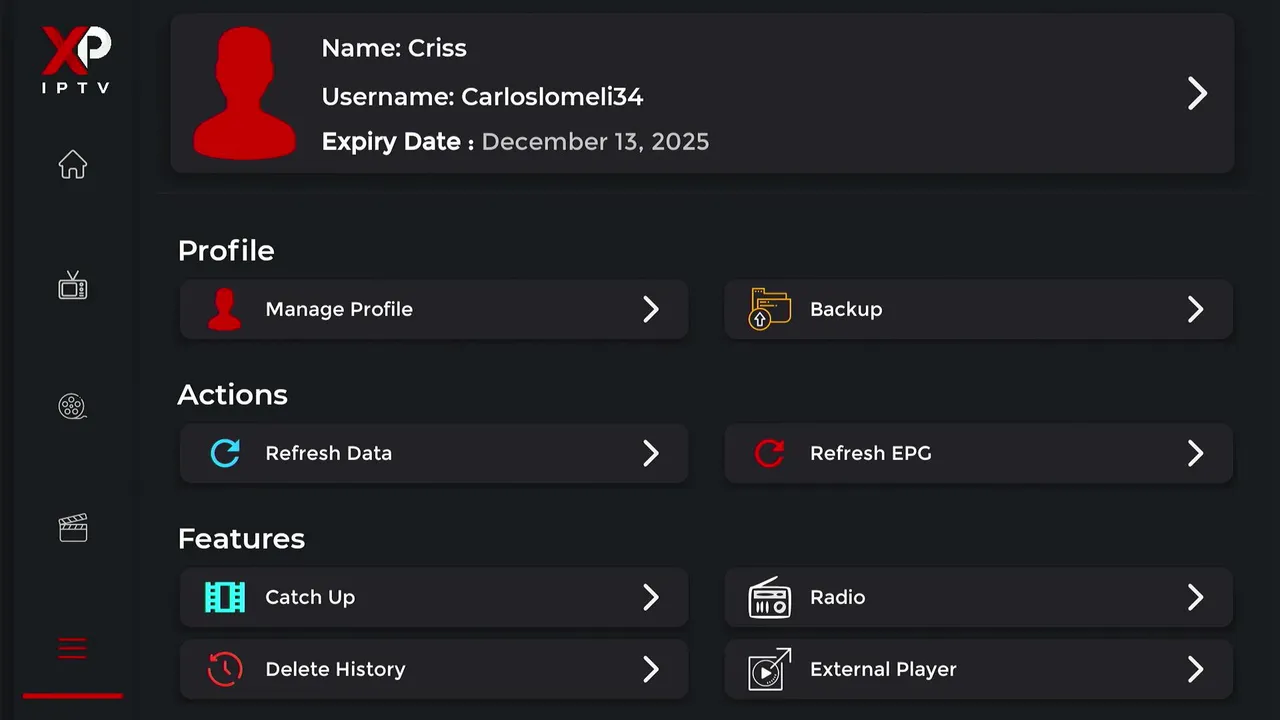Go to Home in the sidebar
This screenshot has width=1280, height=720.
(x=73, y=164)
